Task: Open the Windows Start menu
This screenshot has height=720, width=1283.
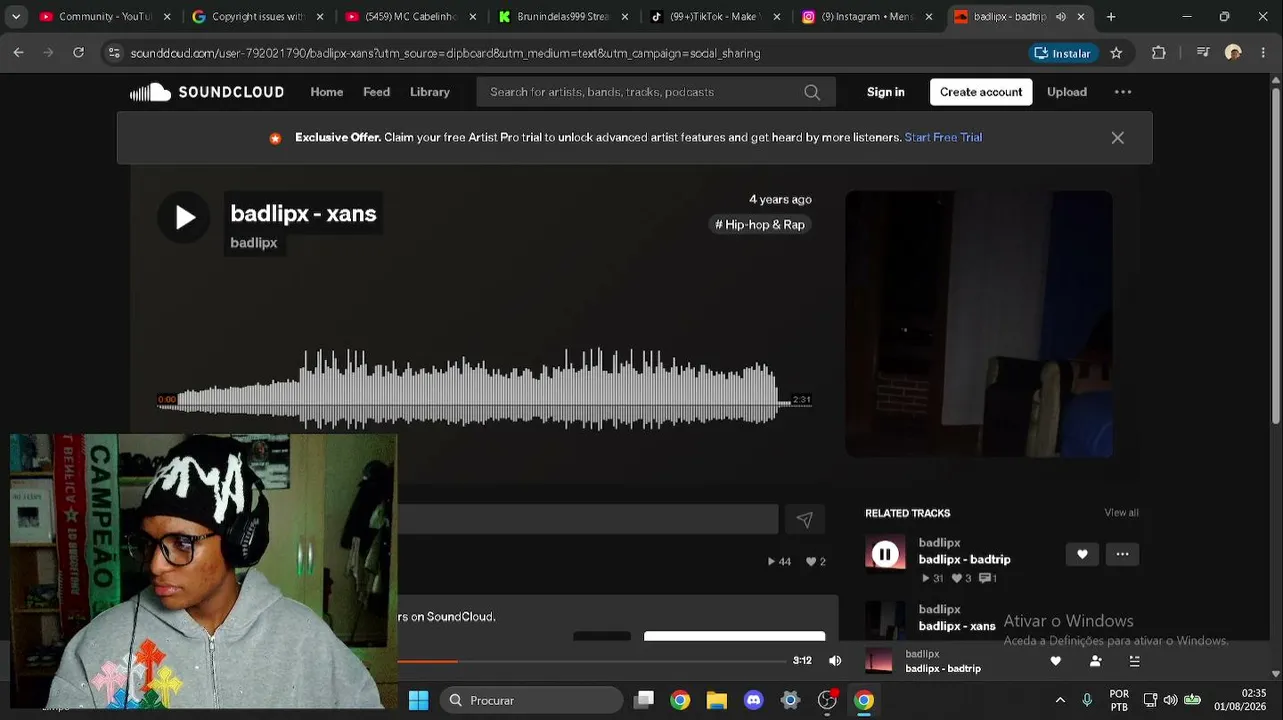Action: tap(418, 700)
